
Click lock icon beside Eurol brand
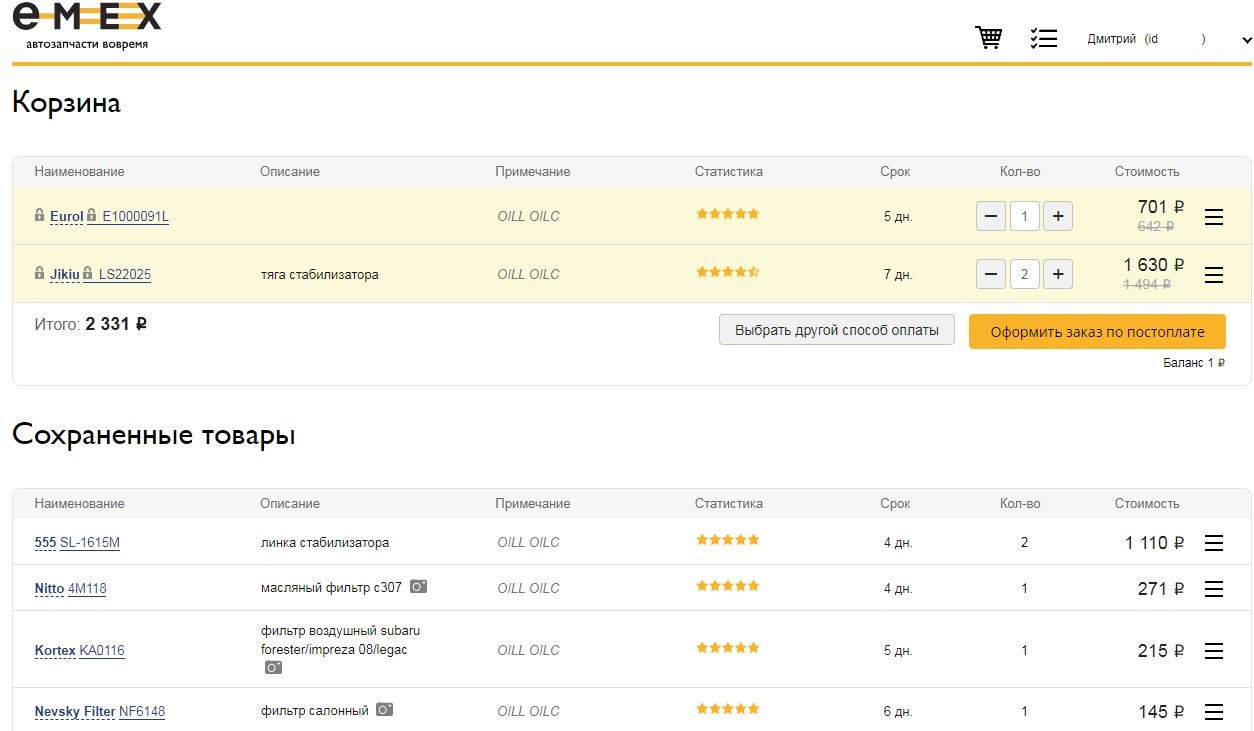click(x=40, y=215)
